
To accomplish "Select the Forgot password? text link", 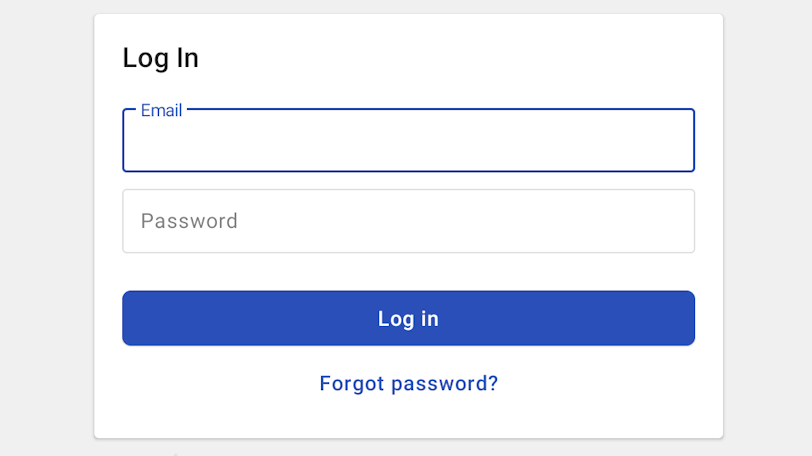I will tap(408, 383).
